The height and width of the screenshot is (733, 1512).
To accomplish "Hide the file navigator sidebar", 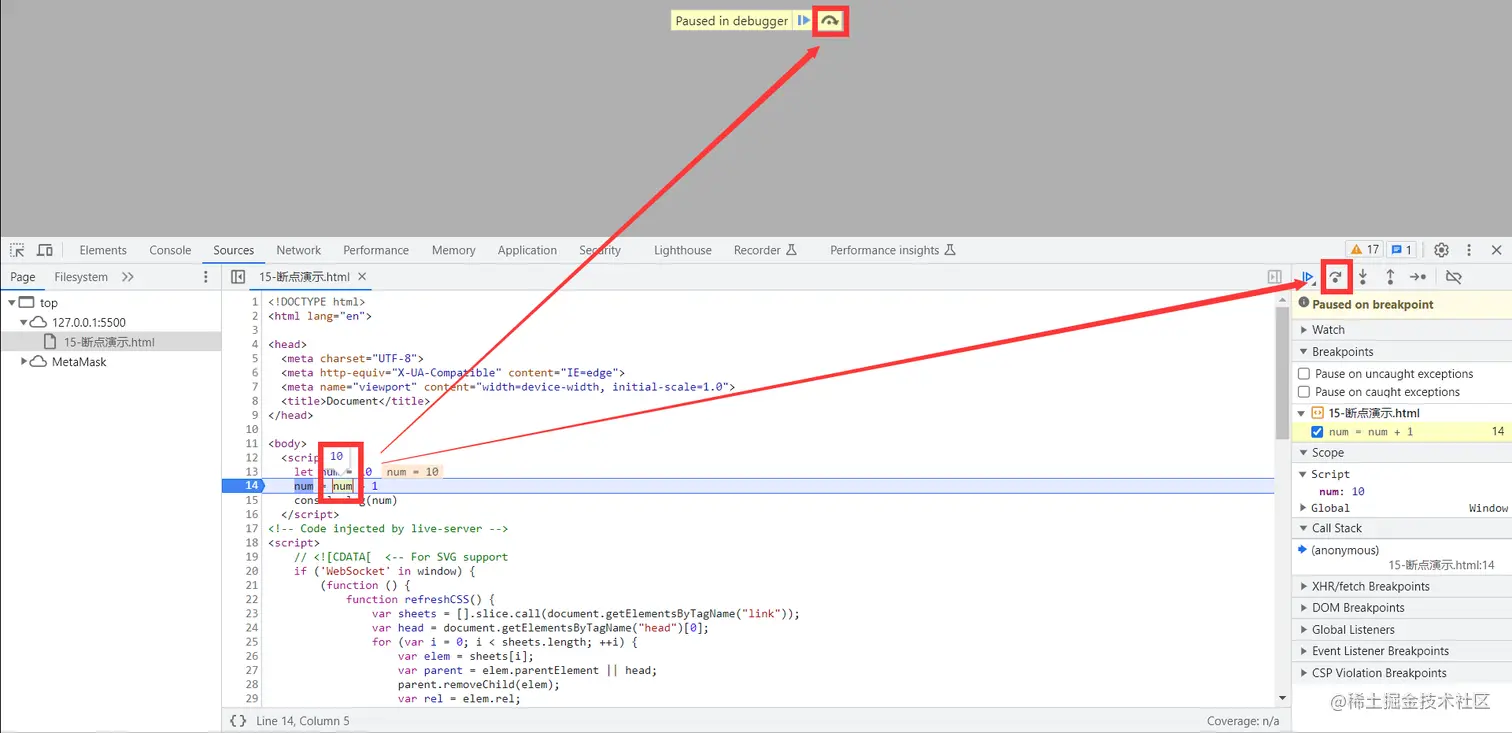I will click(238, 277).
